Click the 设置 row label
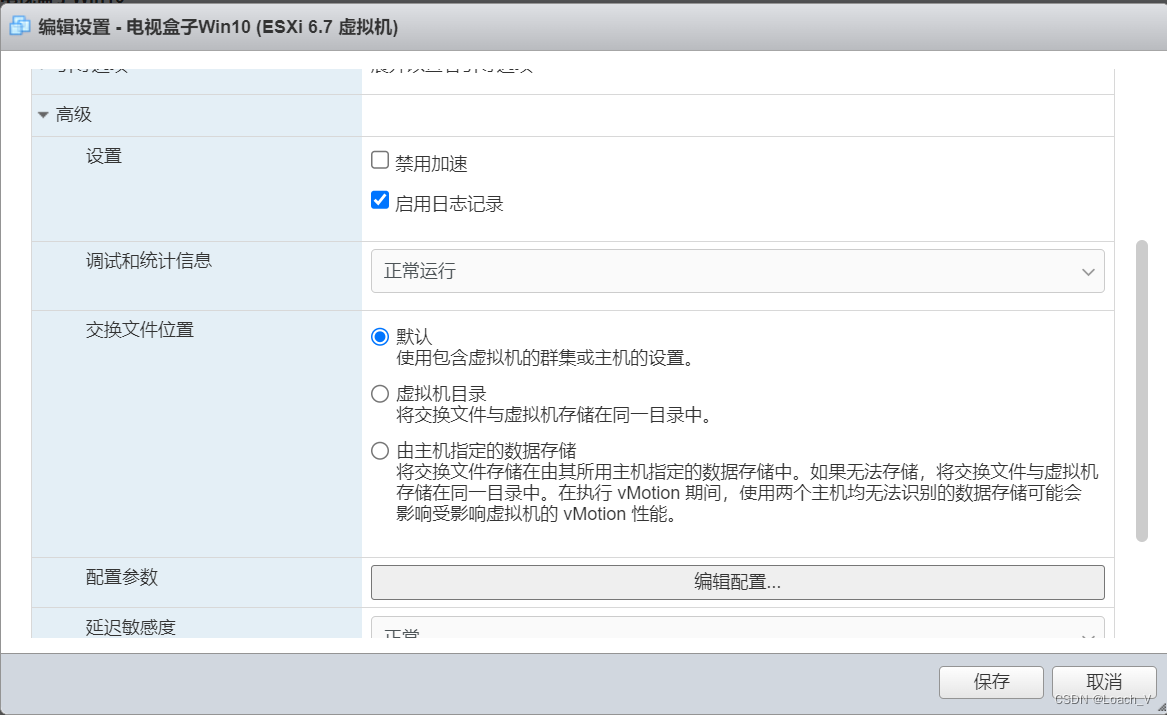 click(x=103, y=156)
